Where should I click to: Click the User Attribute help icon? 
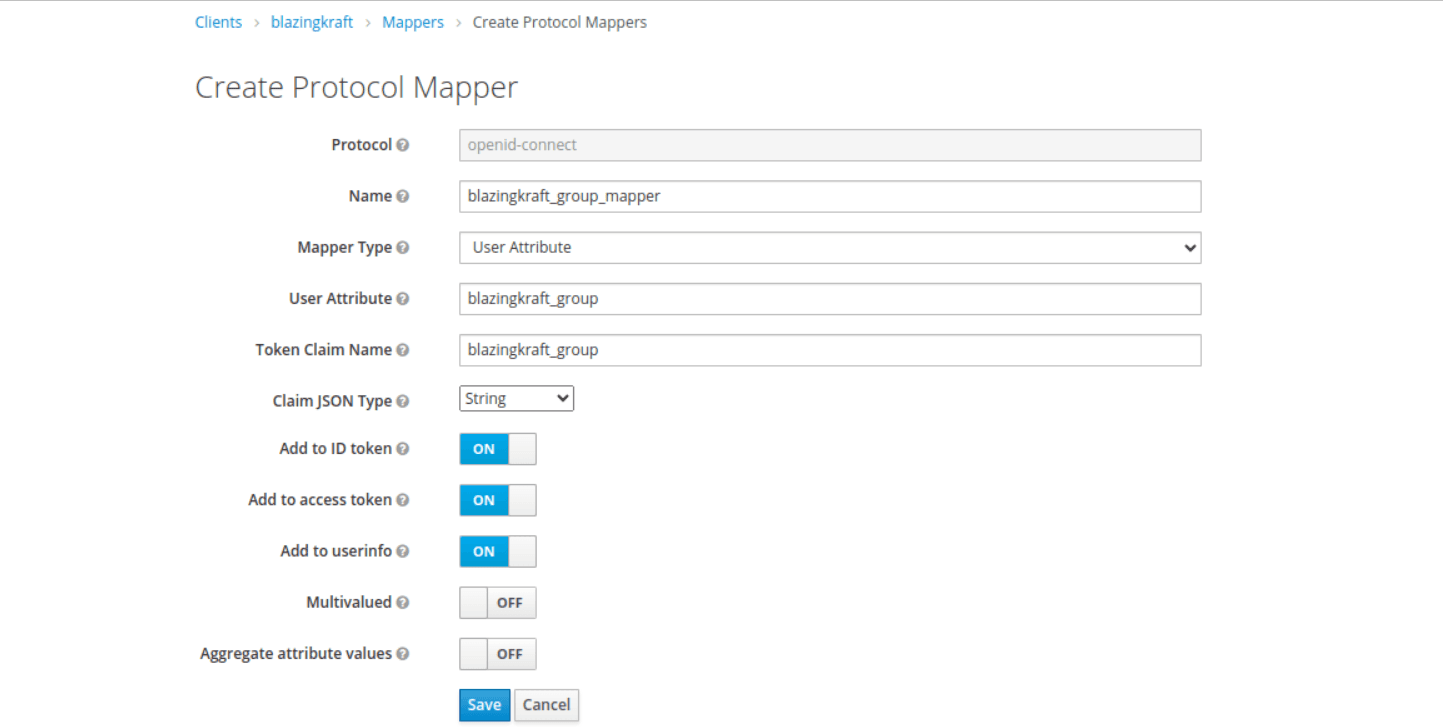(x=402, y=299)
